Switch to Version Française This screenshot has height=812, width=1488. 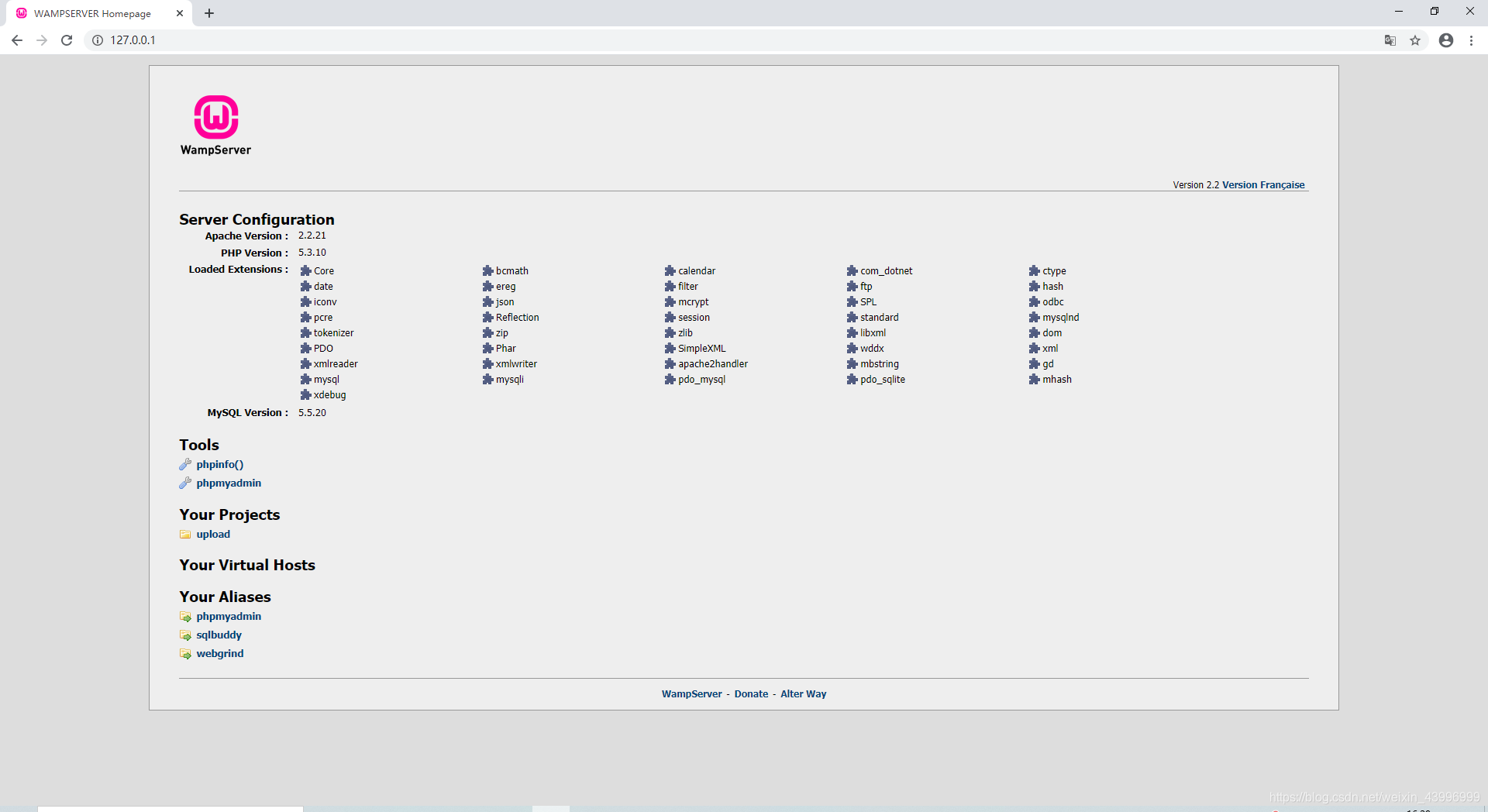tap(1263, 184)
